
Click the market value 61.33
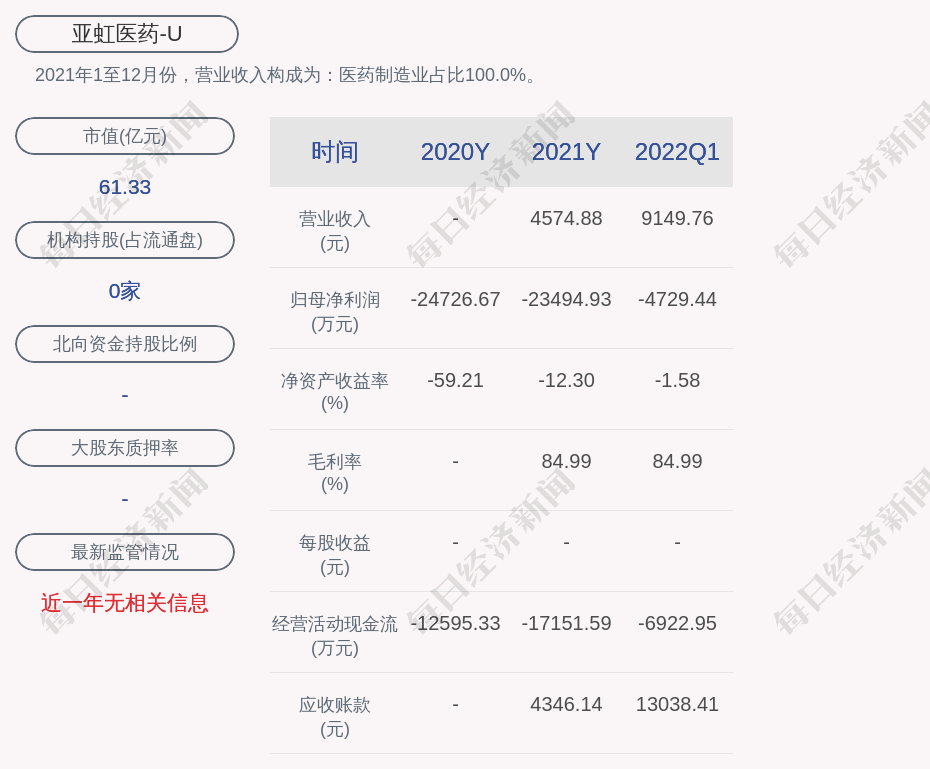point(125,187)
